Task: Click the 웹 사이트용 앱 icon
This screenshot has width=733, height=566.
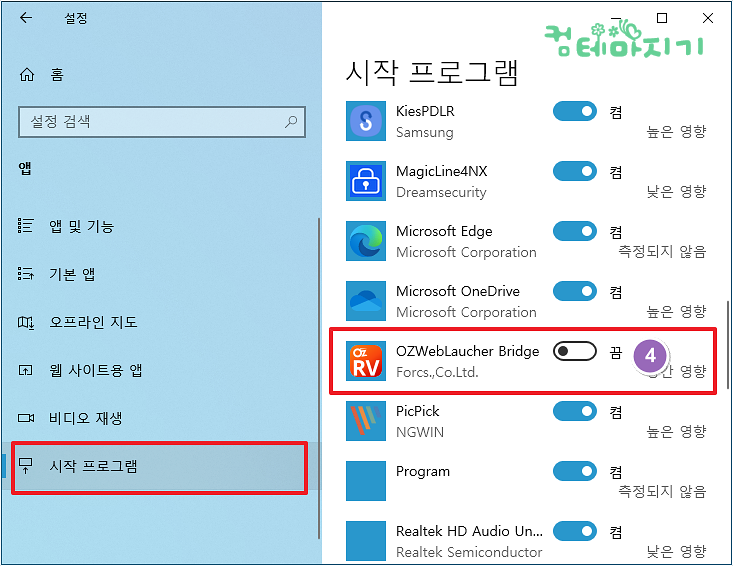Action: (x=25, y=370)
